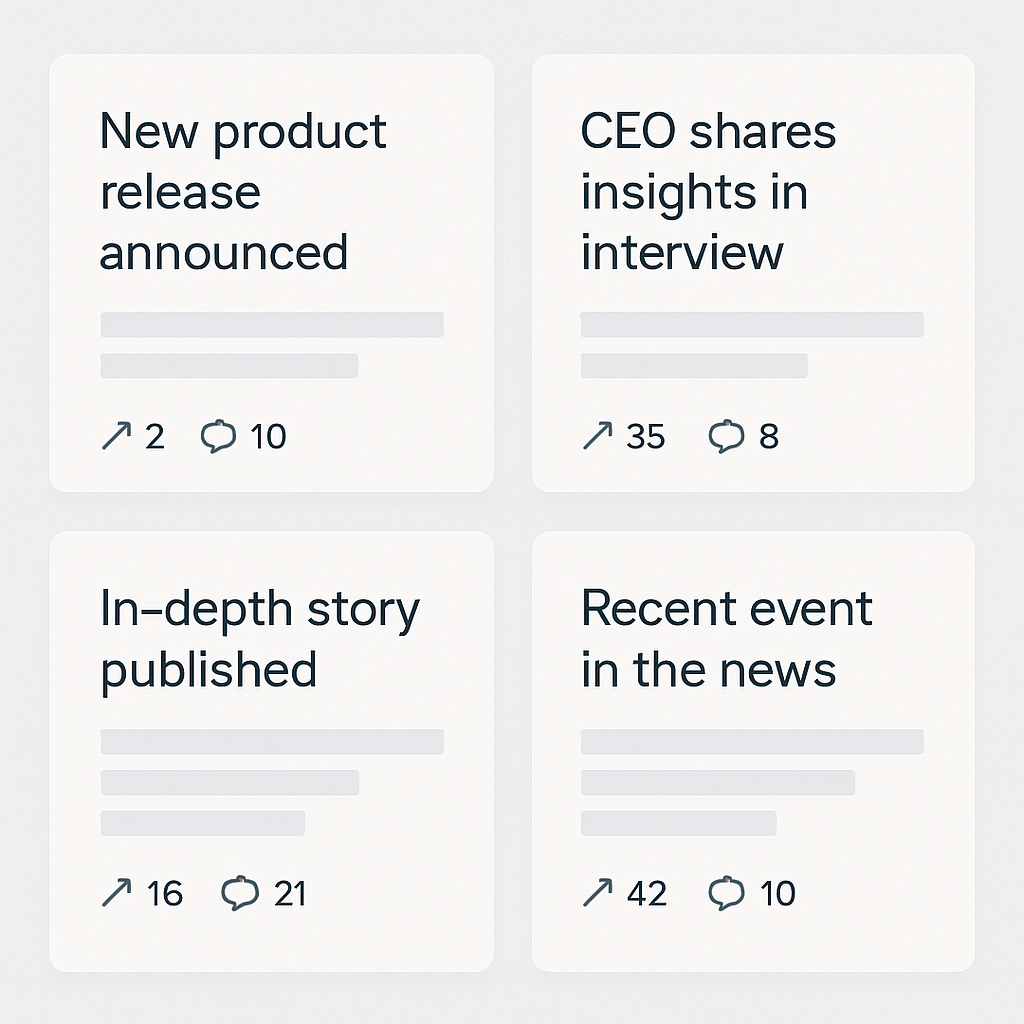Open comments bubble on In-depth story published card
The image size is (1024, 1024).
pos(240,893)
